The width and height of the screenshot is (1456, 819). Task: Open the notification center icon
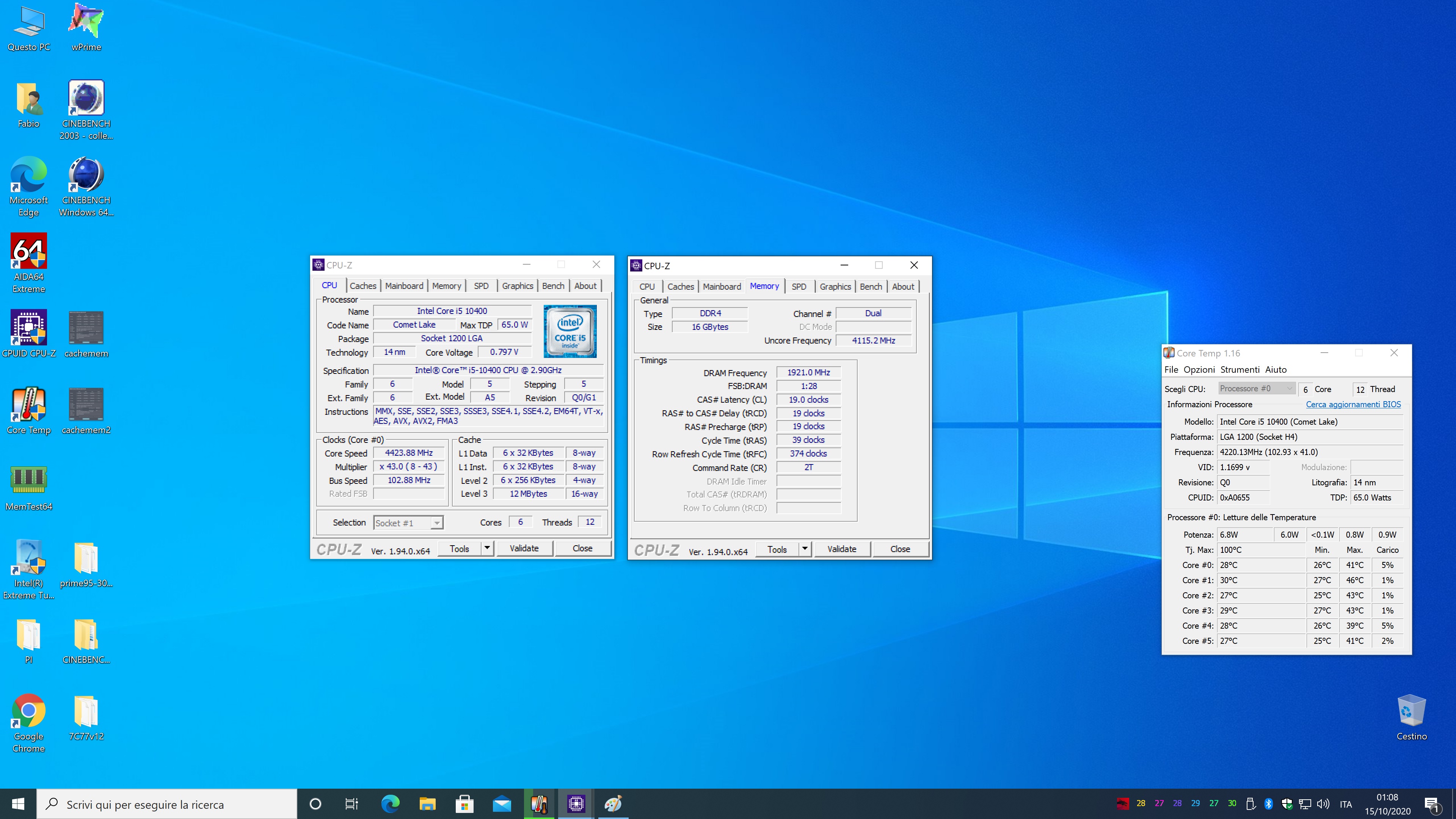1432,804
